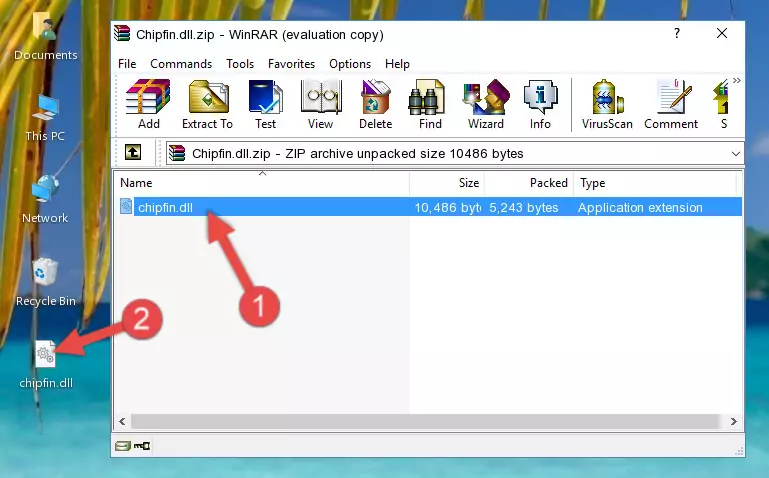Open the Find files tool
Image resolution: width=769 pixels, height=478 pixels.
pyautogui.click(x=430, y=104)
